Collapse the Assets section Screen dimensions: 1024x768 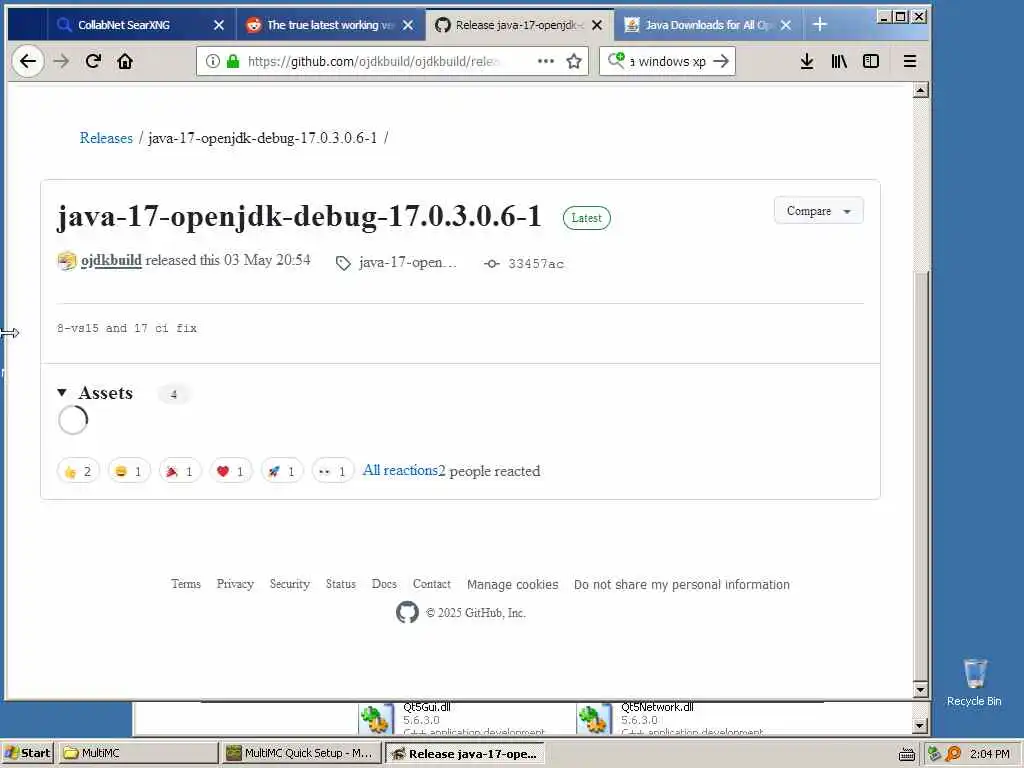point(95,393)
